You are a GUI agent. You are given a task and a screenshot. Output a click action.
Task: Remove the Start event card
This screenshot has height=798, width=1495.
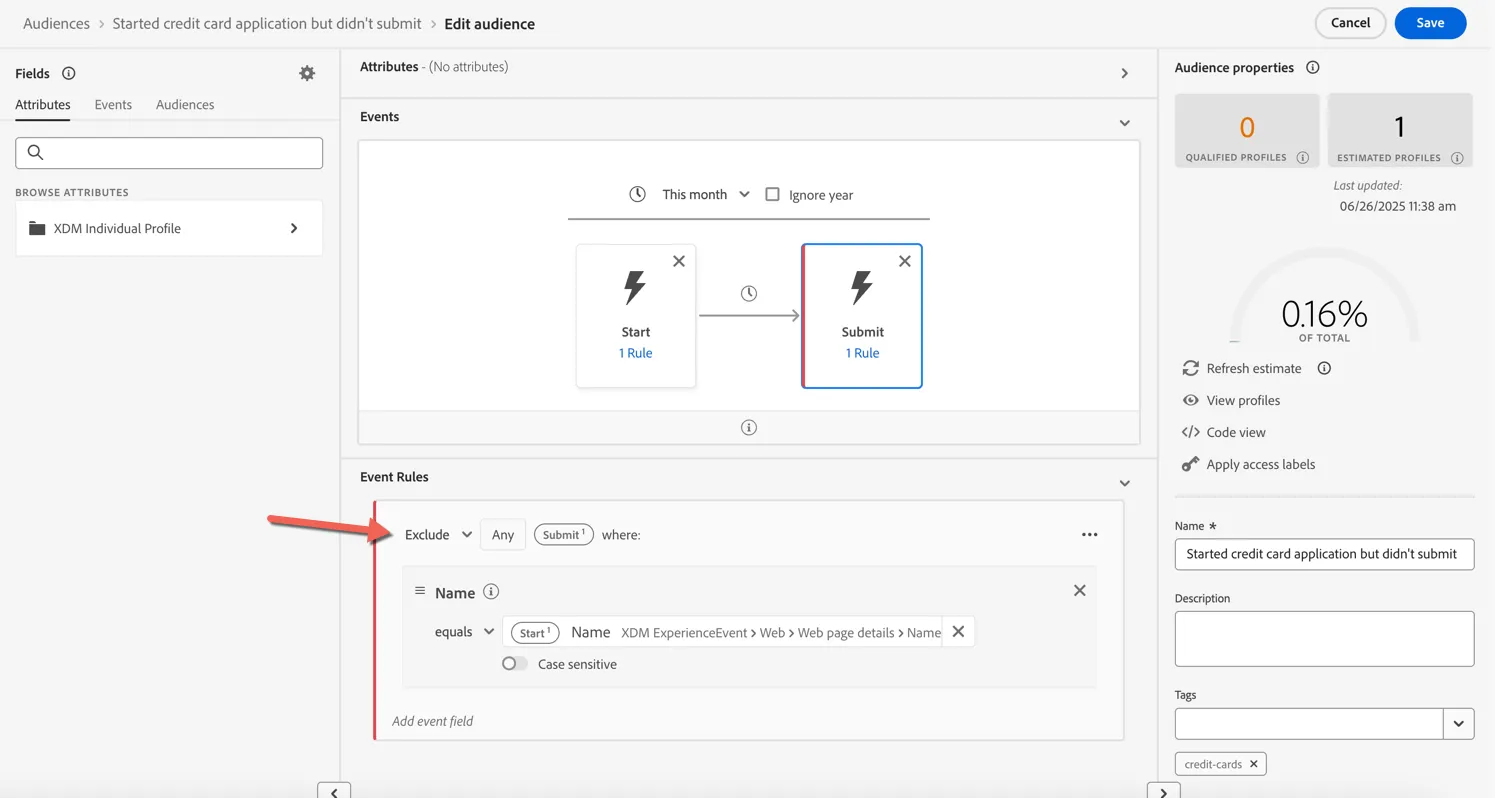tap(679, 261)
